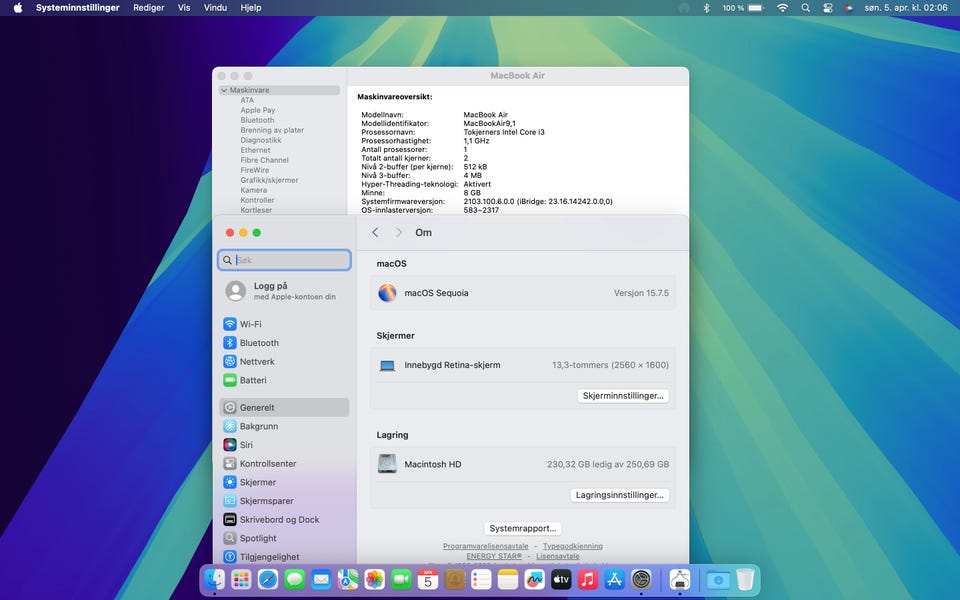Screen dimensions: 960x600
Task: Open Launchpad from the Dock
Action: [x=241, y=579]
